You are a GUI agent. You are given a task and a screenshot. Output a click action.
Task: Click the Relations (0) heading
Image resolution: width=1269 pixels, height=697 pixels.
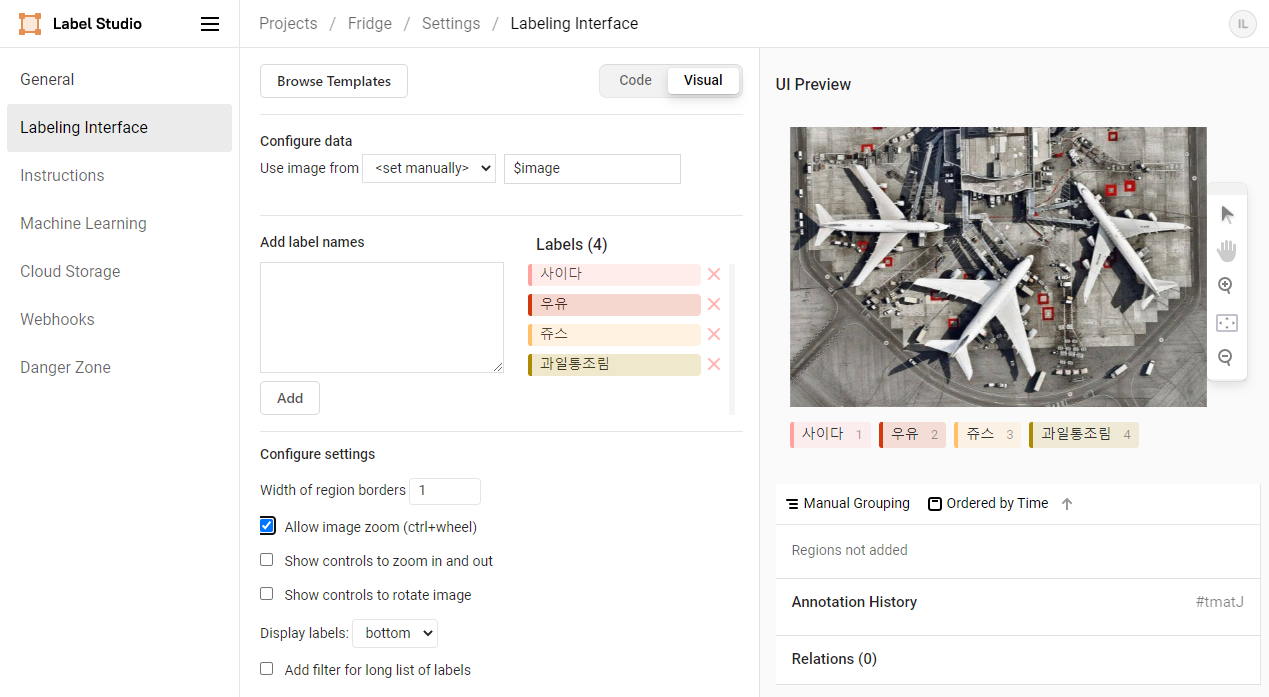point(834,659)
